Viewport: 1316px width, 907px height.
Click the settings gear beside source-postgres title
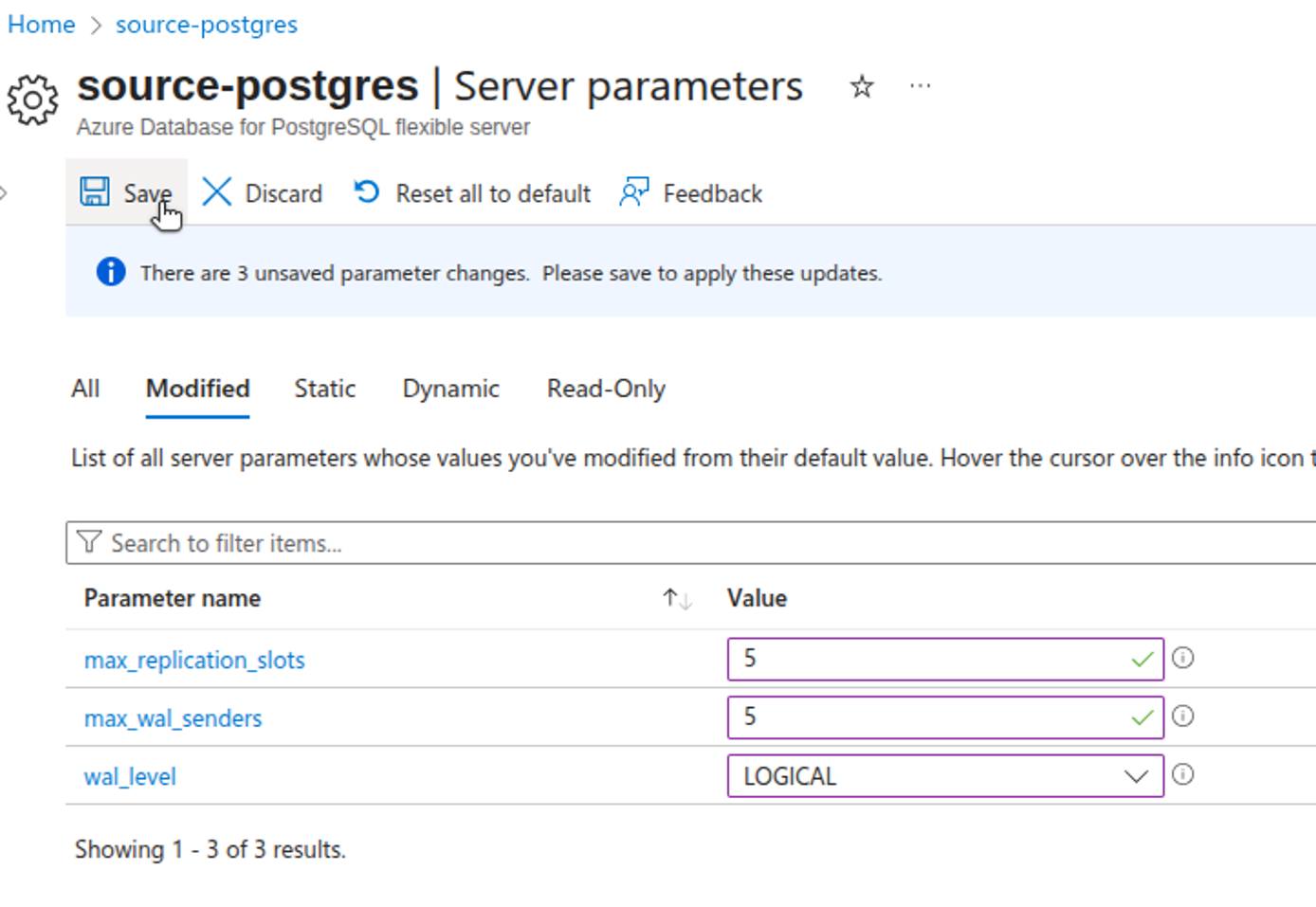31,100
